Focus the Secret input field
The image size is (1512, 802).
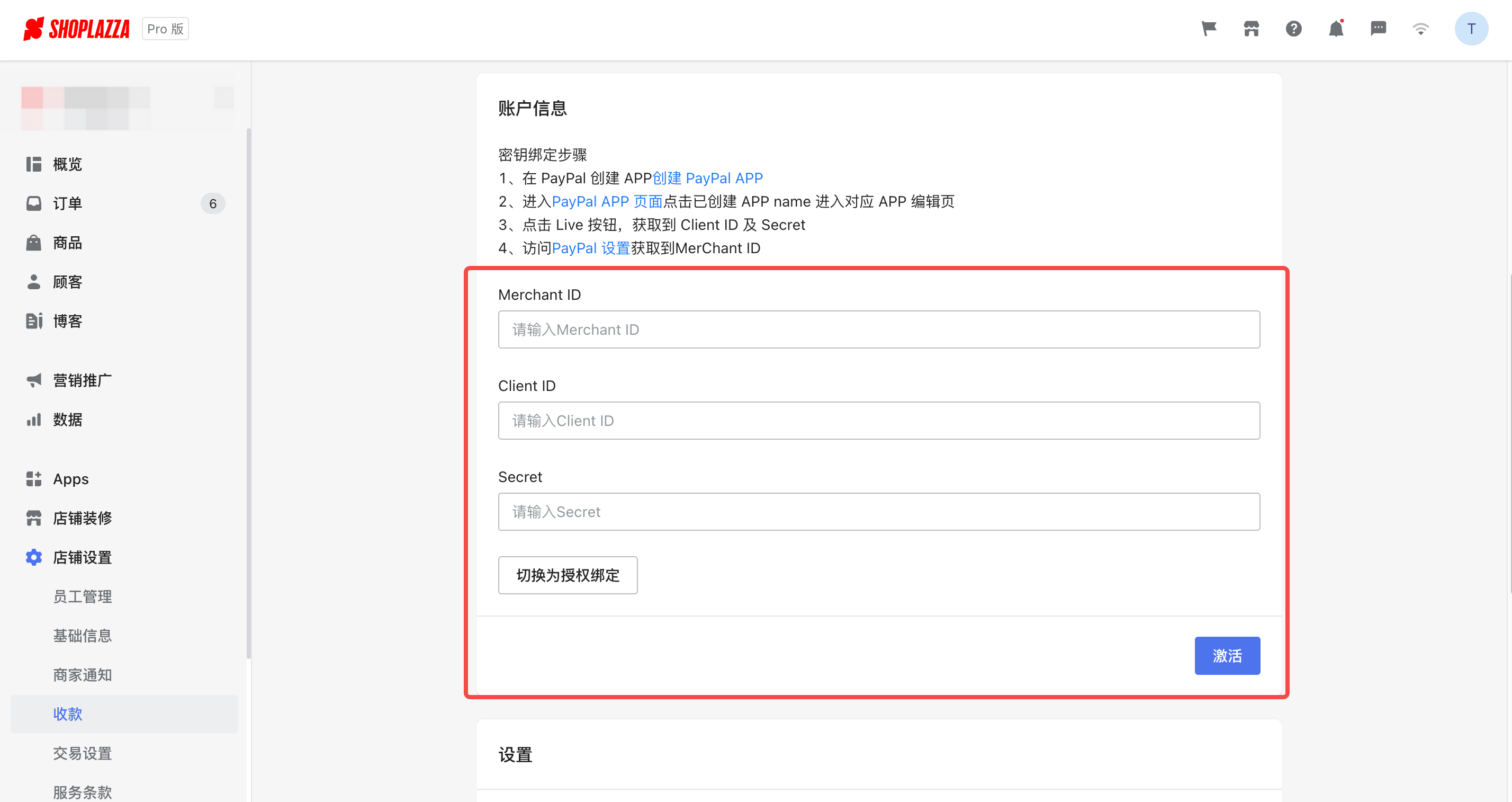click(879, 512)
